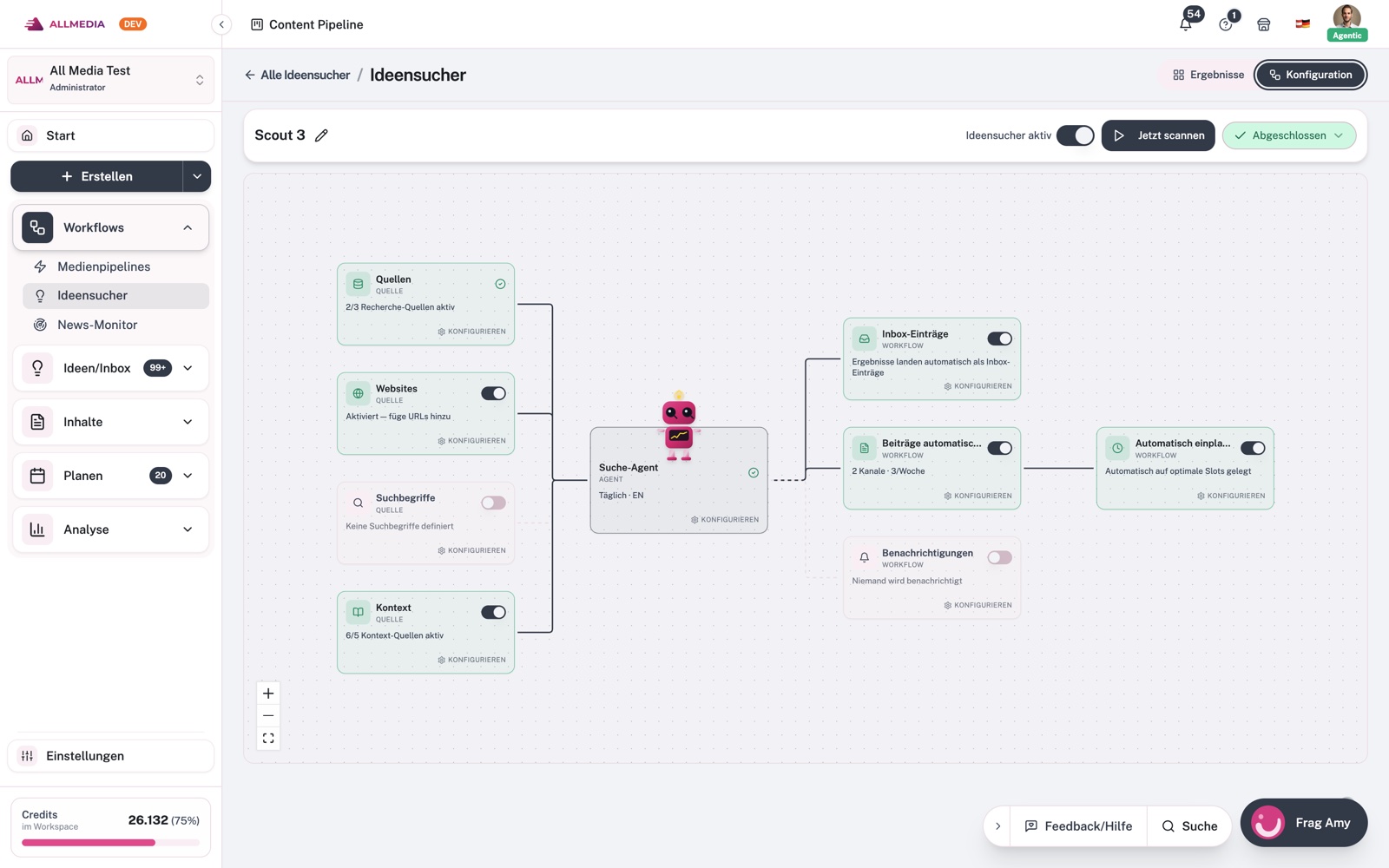The height and width of the screenshot is (868, 1389).
Task: Enable the Suchbegriffe toggle
Action: (x=493, y=503)
